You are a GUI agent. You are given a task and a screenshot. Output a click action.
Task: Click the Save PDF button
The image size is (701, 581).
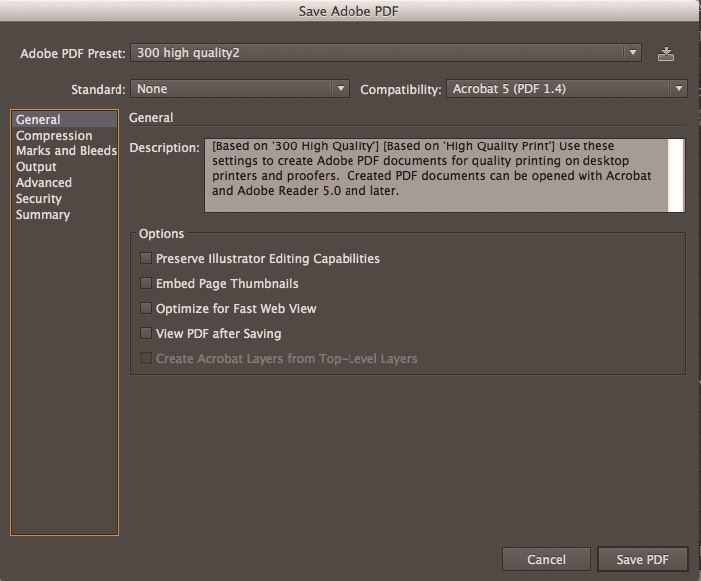point(642,559)
